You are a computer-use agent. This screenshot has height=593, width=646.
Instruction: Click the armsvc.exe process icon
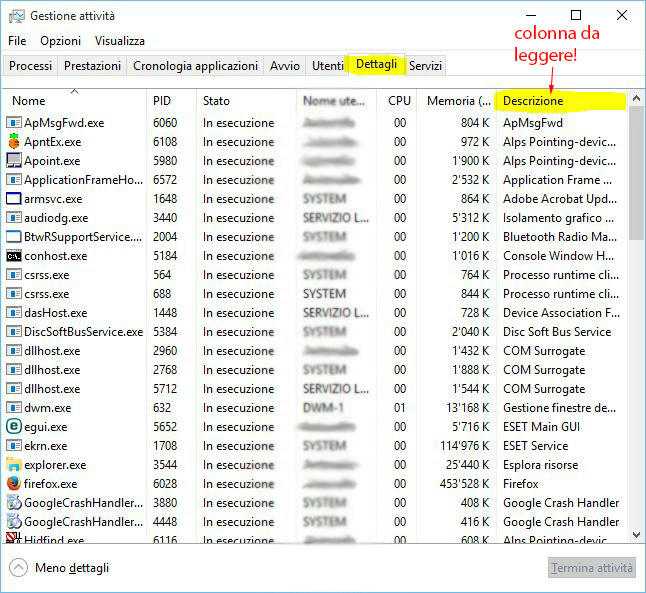pos(14,199)
